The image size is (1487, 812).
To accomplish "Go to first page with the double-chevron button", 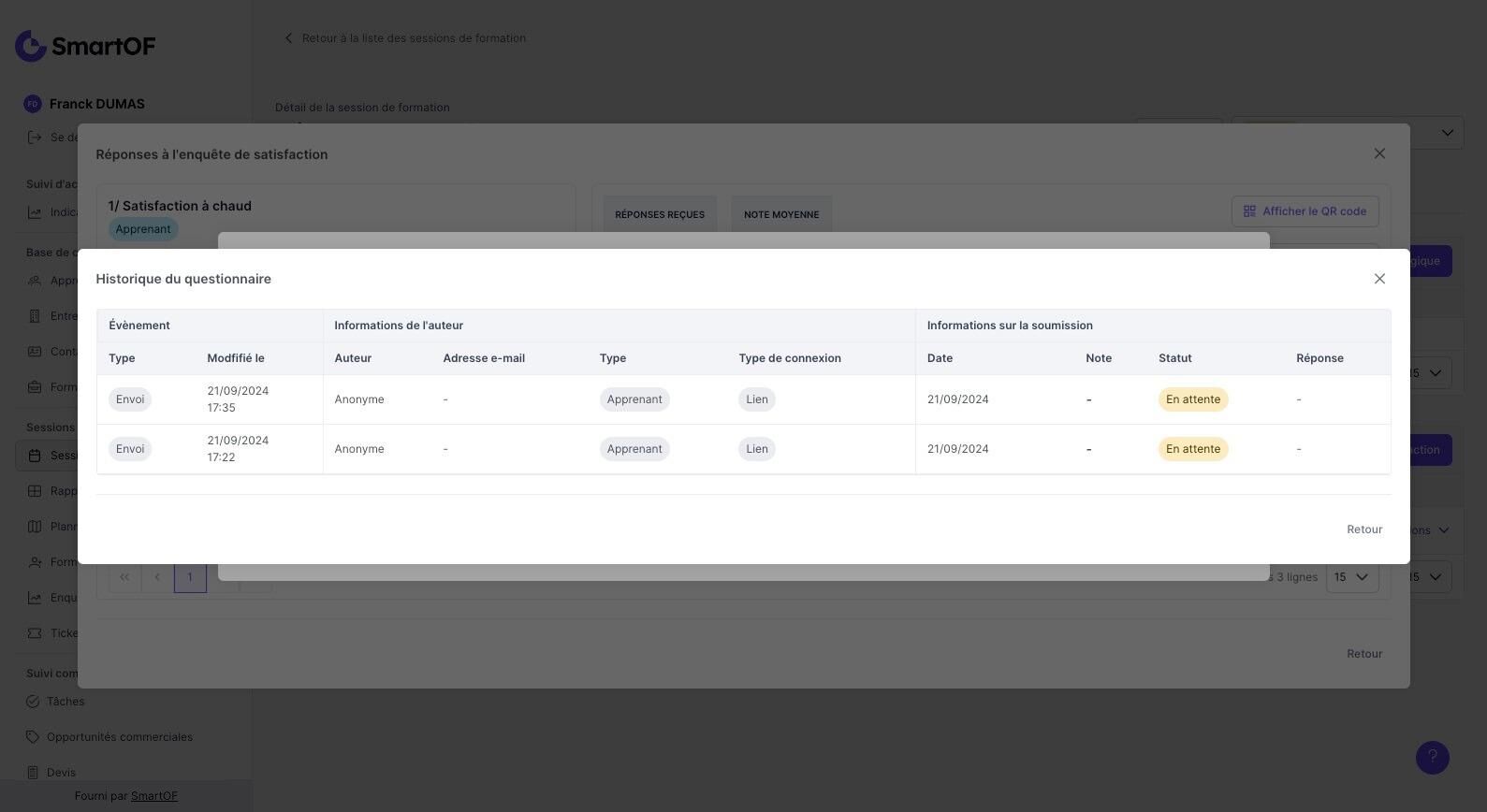I will pyautogui.click(x=124, y=577).
